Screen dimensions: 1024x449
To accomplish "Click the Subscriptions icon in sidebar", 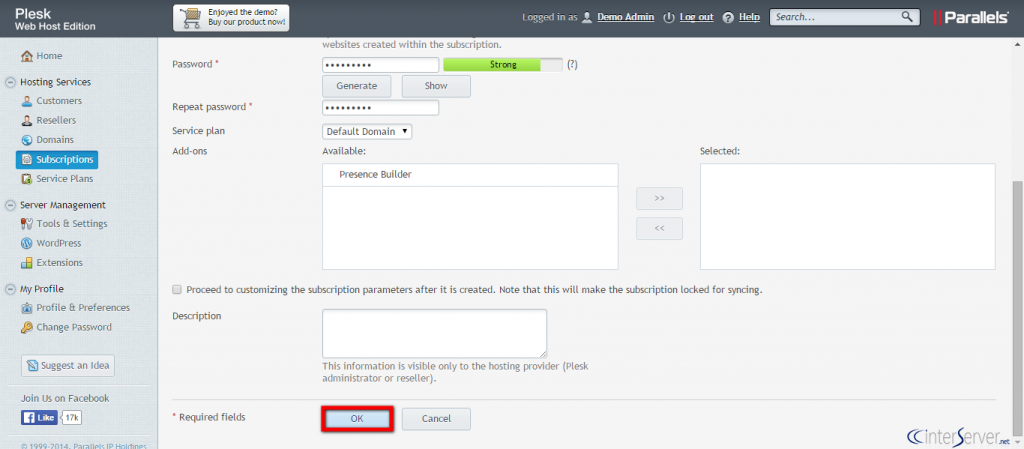I will pyautogui.click(x=27, y=159).
